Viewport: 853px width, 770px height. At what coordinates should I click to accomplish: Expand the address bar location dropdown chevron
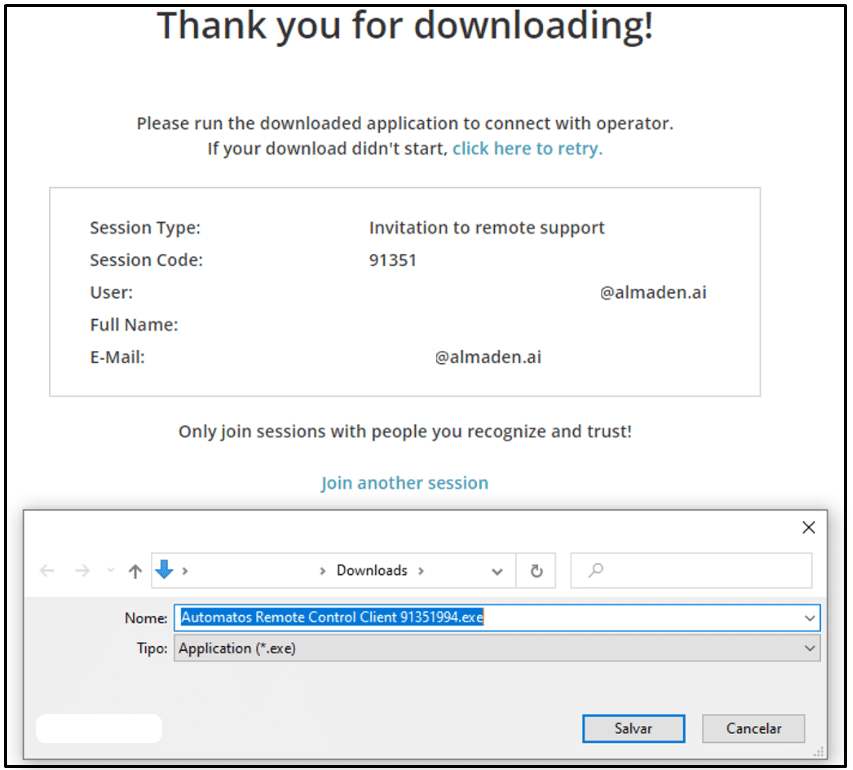coord(497,570)
